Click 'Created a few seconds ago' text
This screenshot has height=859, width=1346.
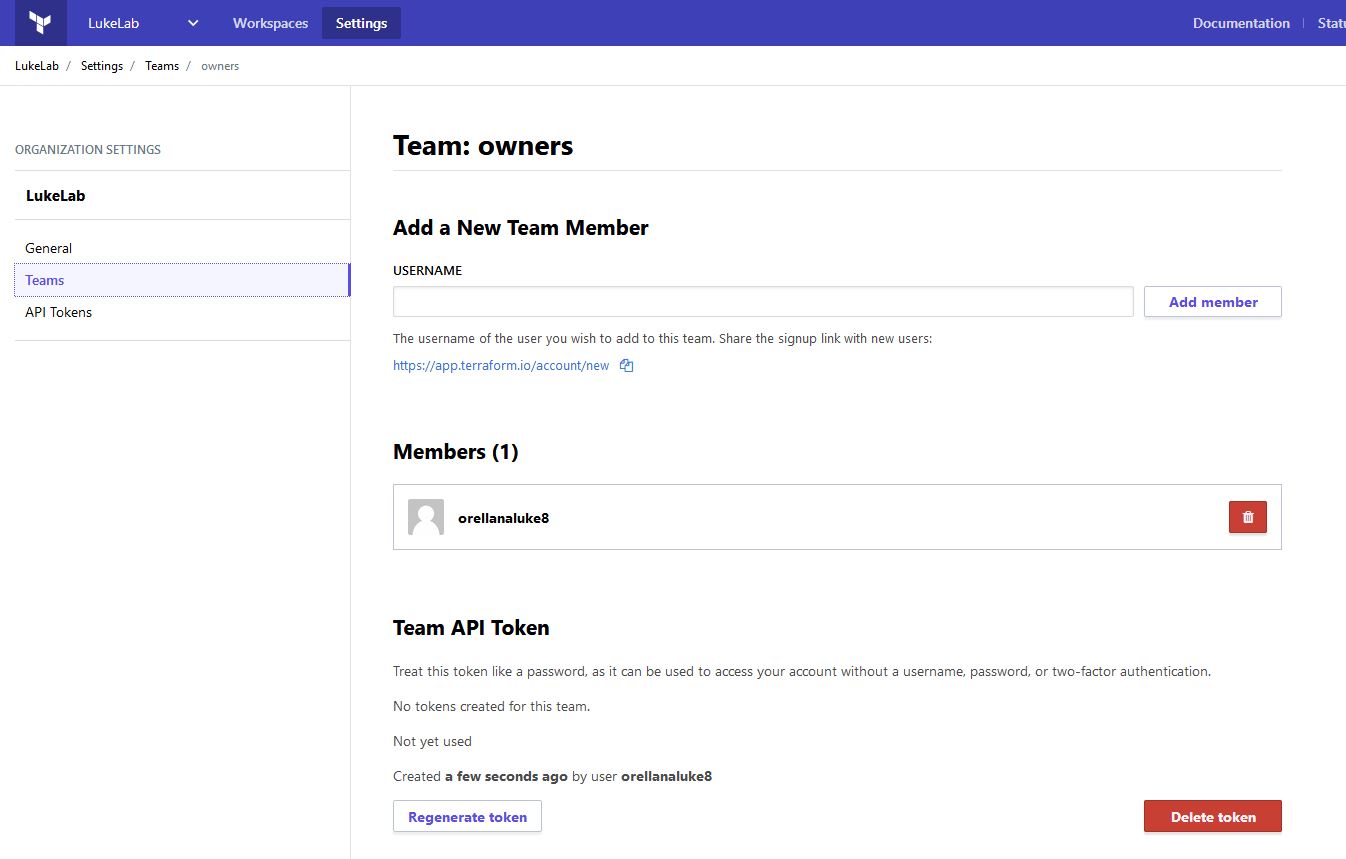tap(480, 776)
